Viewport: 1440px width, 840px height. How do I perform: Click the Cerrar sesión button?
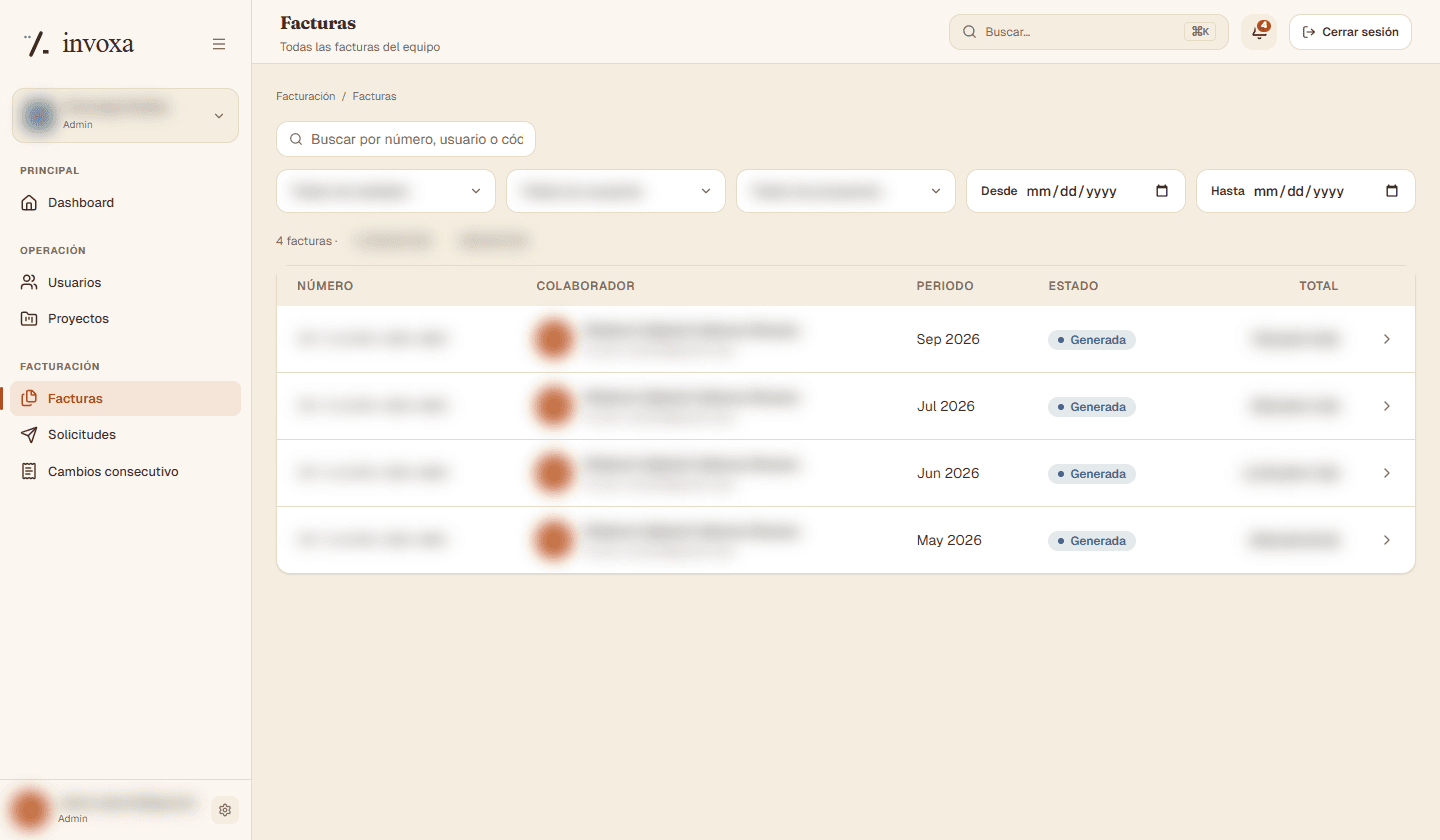tap(1350, 32)
